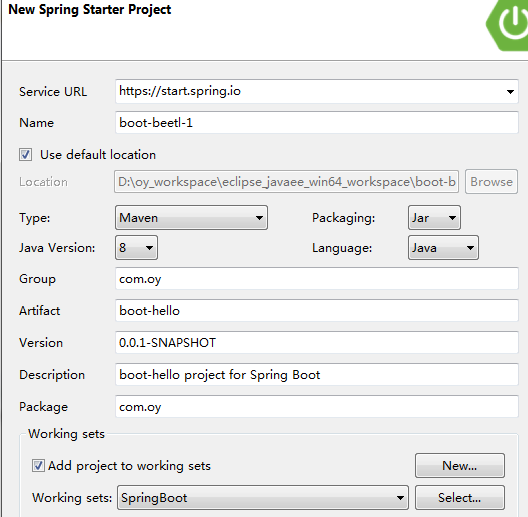Click the New... working set button

(460, 466)
